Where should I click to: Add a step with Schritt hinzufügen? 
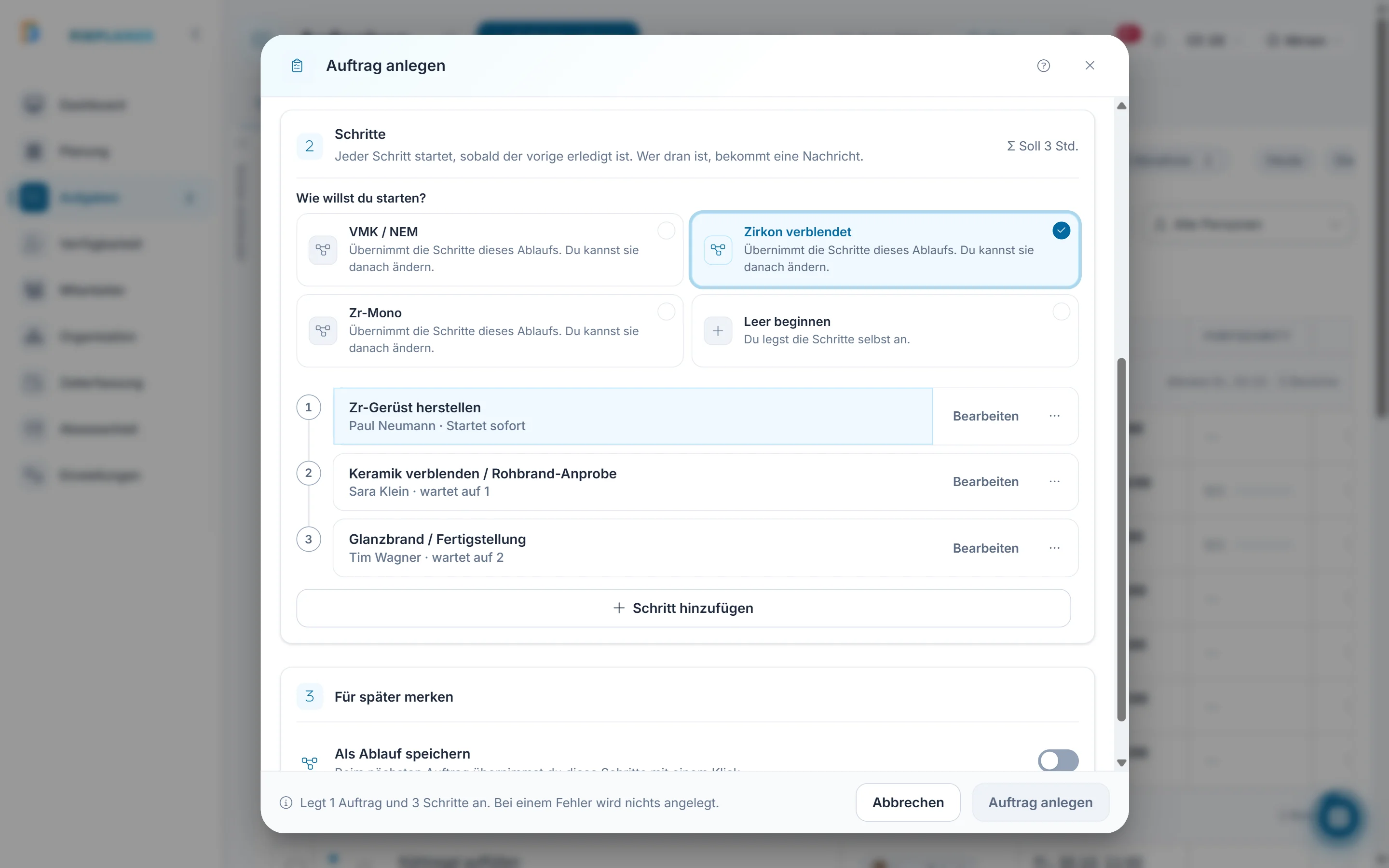[x=683, y=608]
